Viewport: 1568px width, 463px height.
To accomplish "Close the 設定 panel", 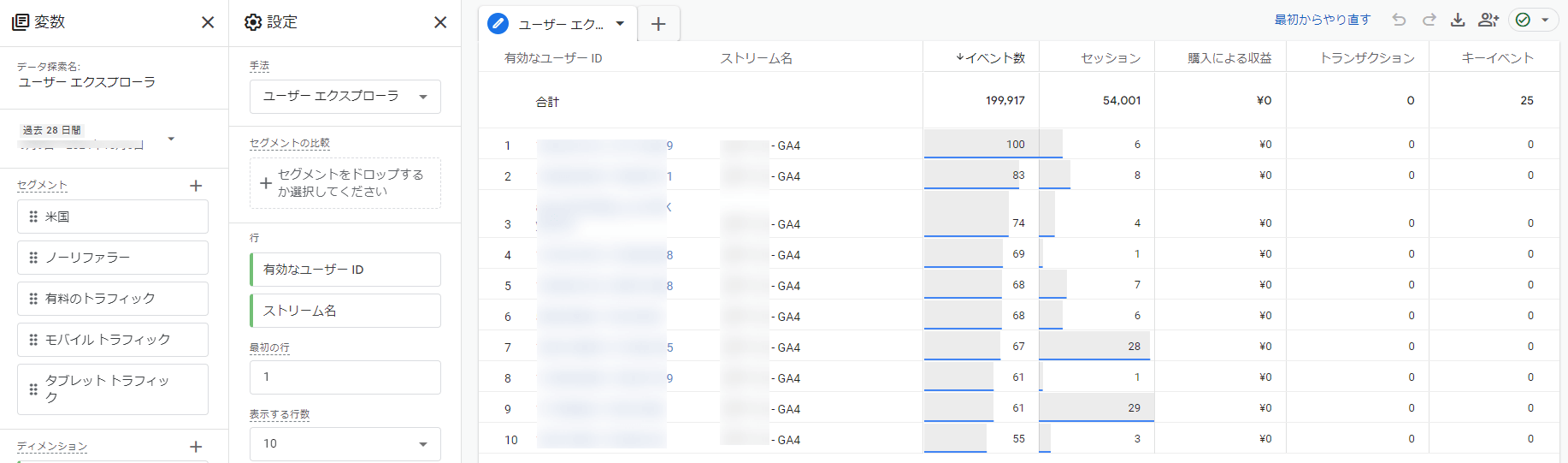I will pyautogui.click(x=440, y=22).
